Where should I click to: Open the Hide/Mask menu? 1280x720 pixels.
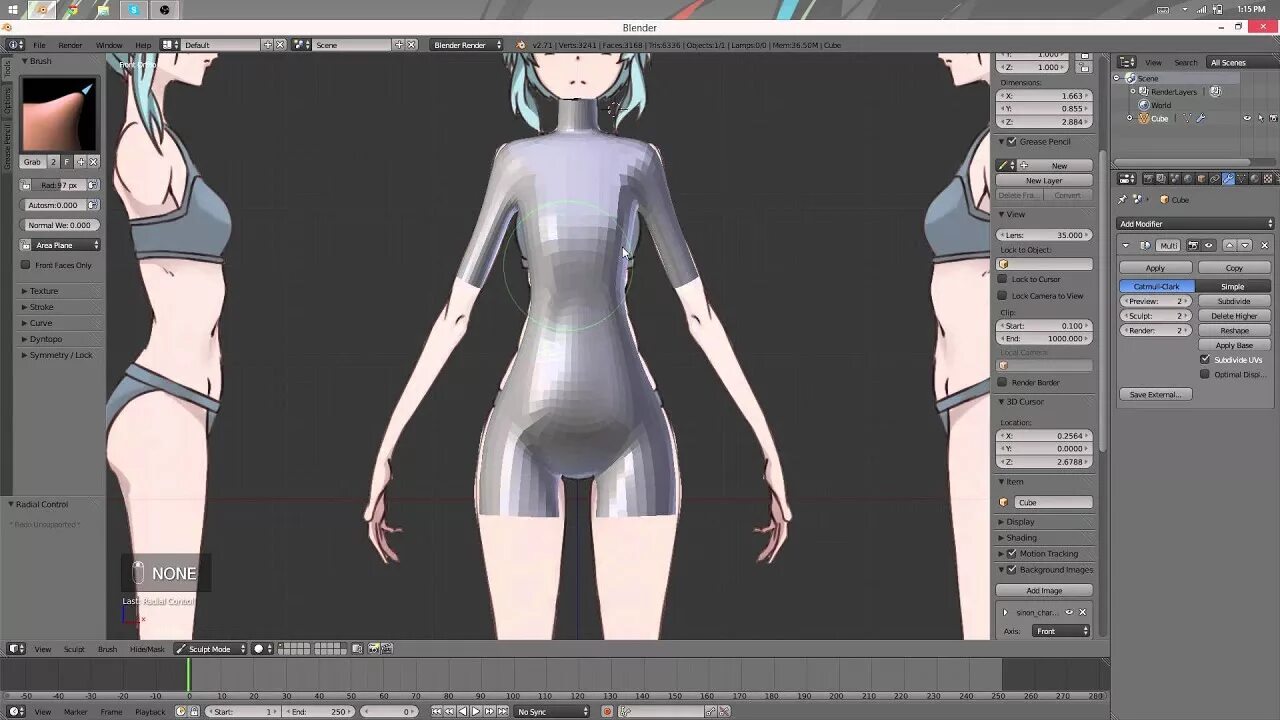coord(147,649)
